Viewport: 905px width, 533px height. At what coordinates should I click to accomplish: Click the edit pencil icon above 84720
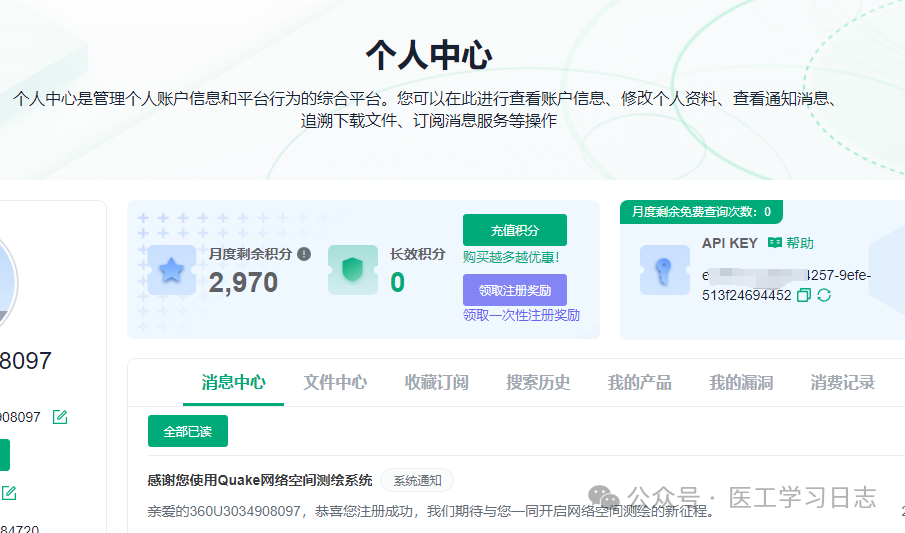coord(9,493)
